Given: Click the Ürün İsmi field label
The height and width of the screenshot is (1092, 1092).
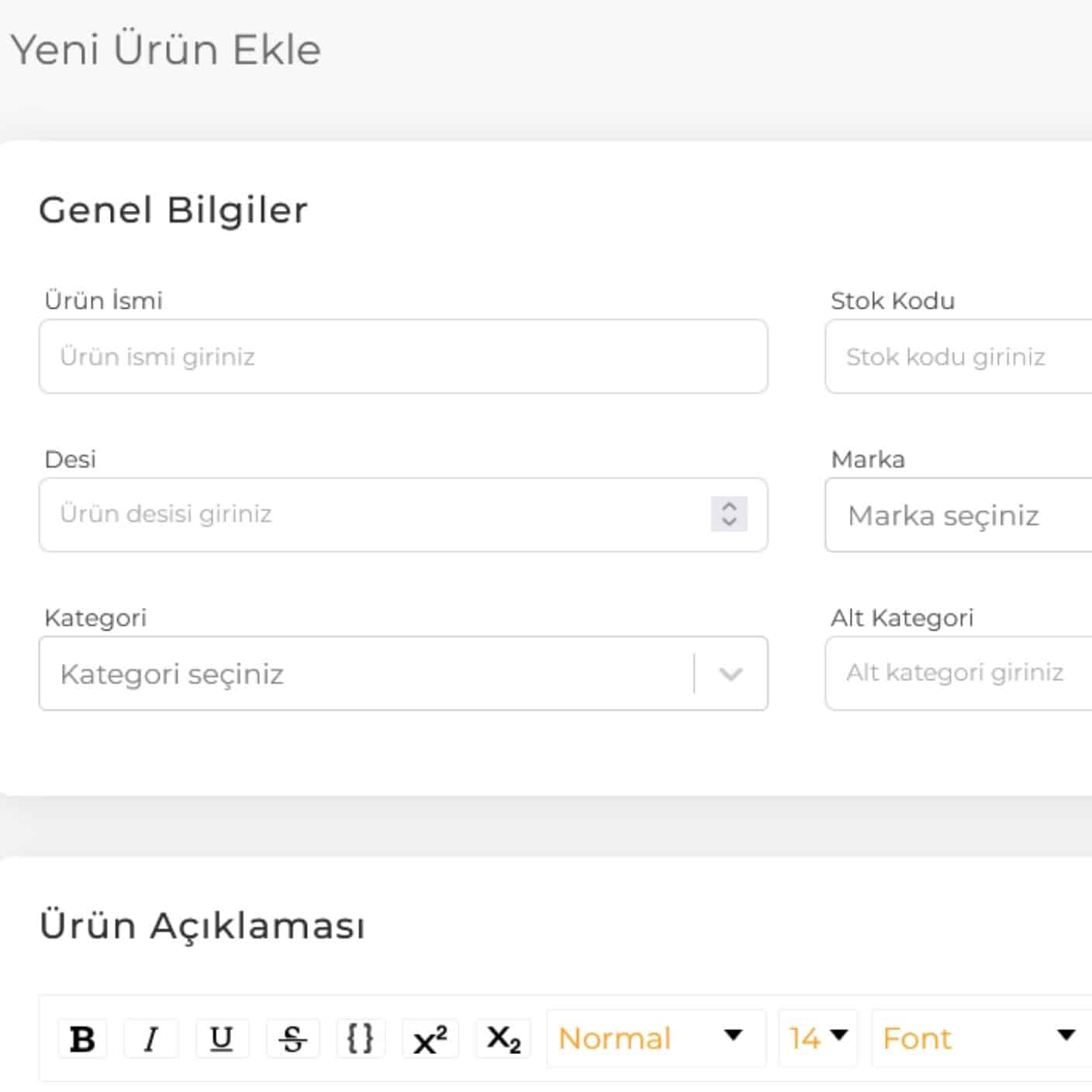Looking at the screenshot, I should 103,300.
